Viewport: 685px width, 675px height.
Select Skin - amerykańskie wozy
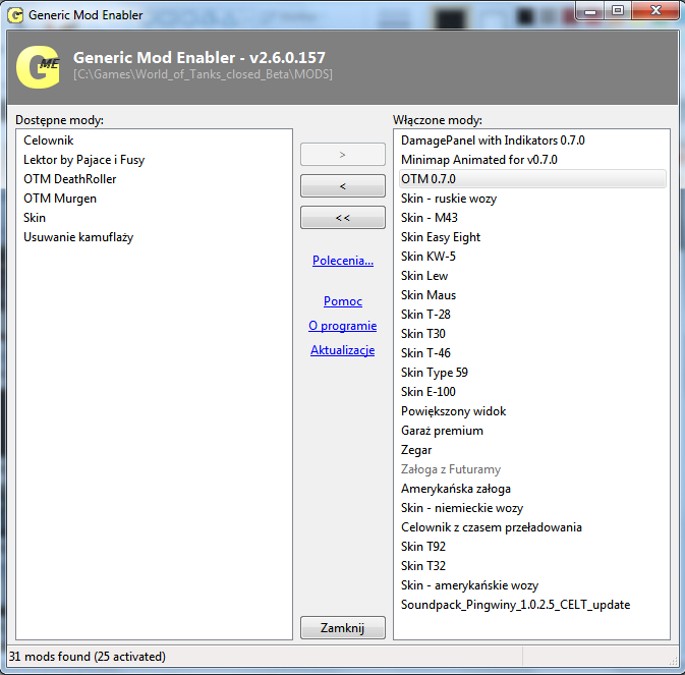click(x=470, y=585)
